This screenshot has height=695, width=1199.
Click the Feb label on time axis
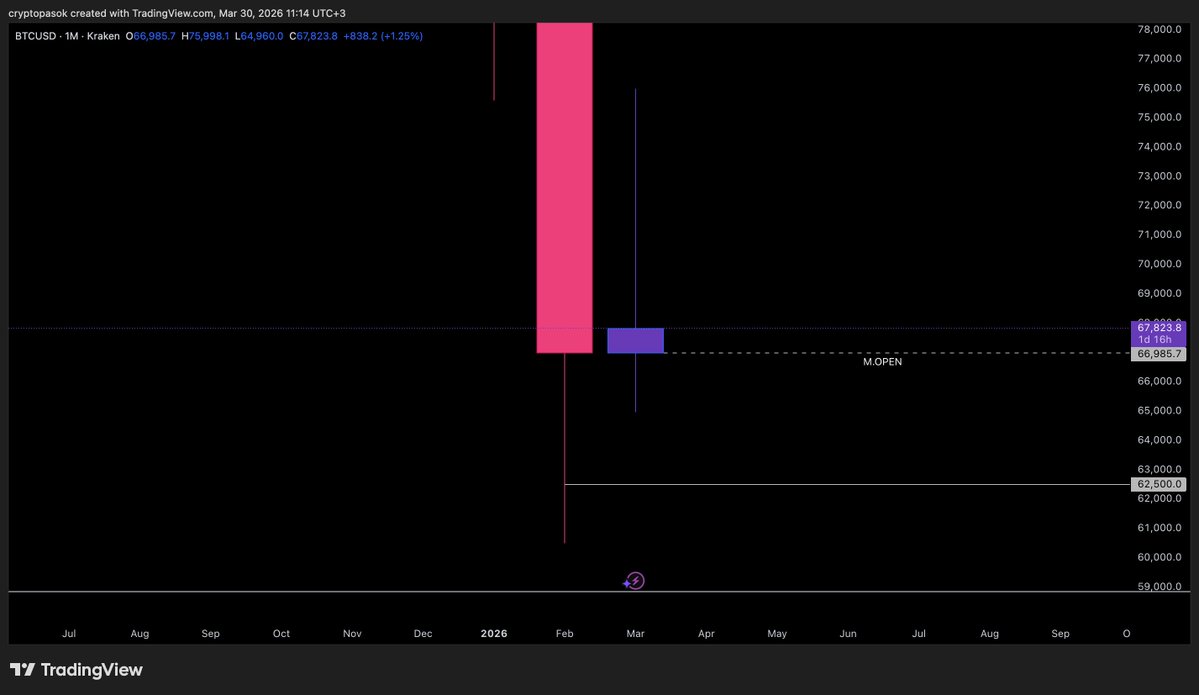click(564, 633)
